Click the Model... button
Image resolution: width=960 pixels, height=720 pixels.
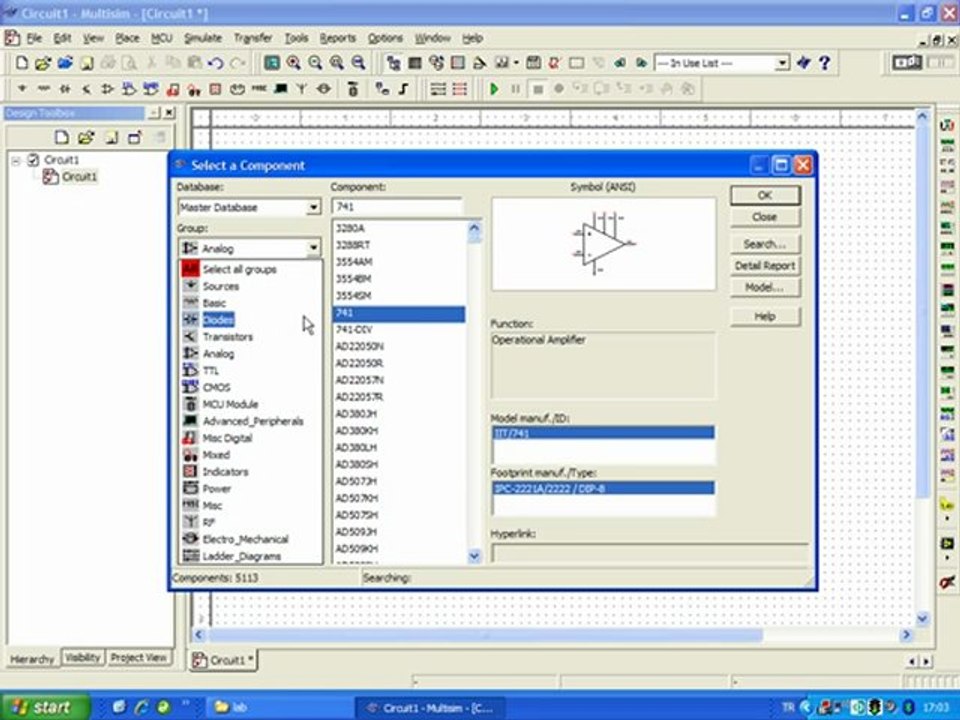(765, 287)
